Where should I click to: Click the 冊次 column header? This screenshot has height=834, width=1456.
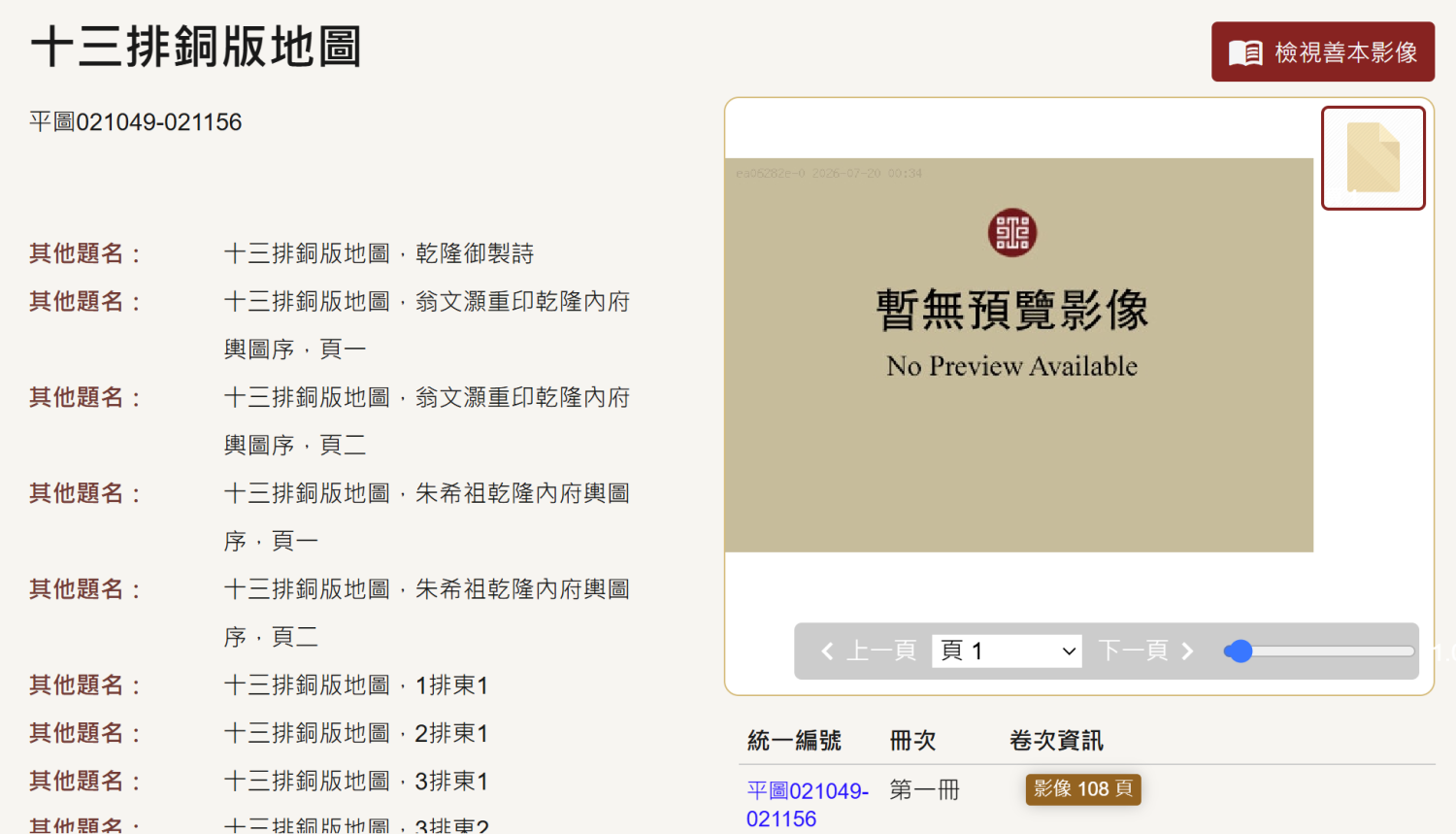[x=912, y=741]
